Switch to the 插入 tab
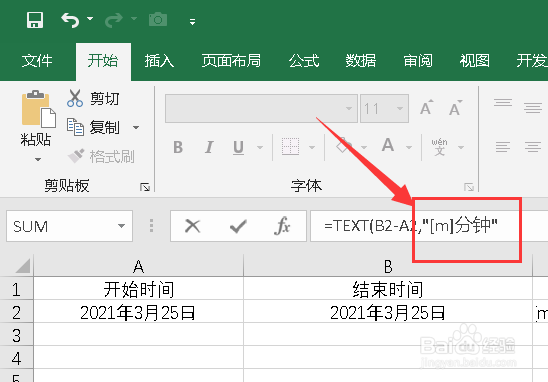 click(159, 61)
